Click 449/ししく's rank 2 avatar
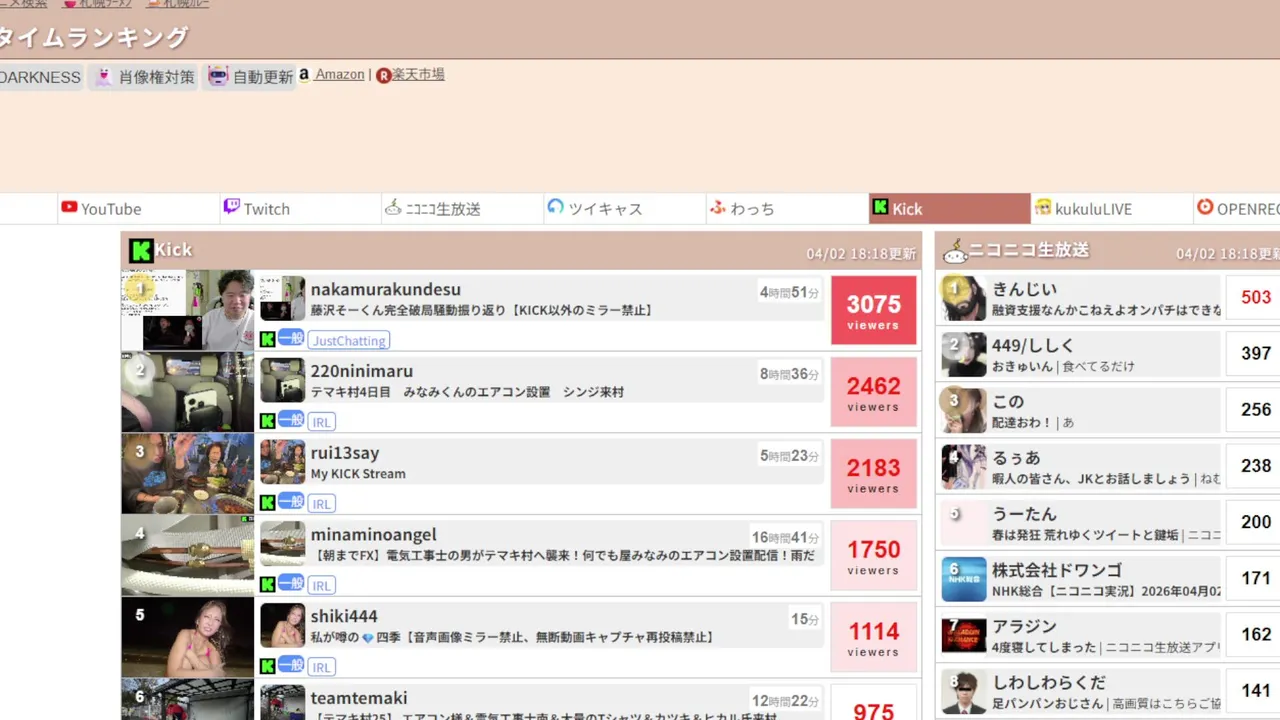The height and width of the screenshot is (720, 1280). point(964,354)
